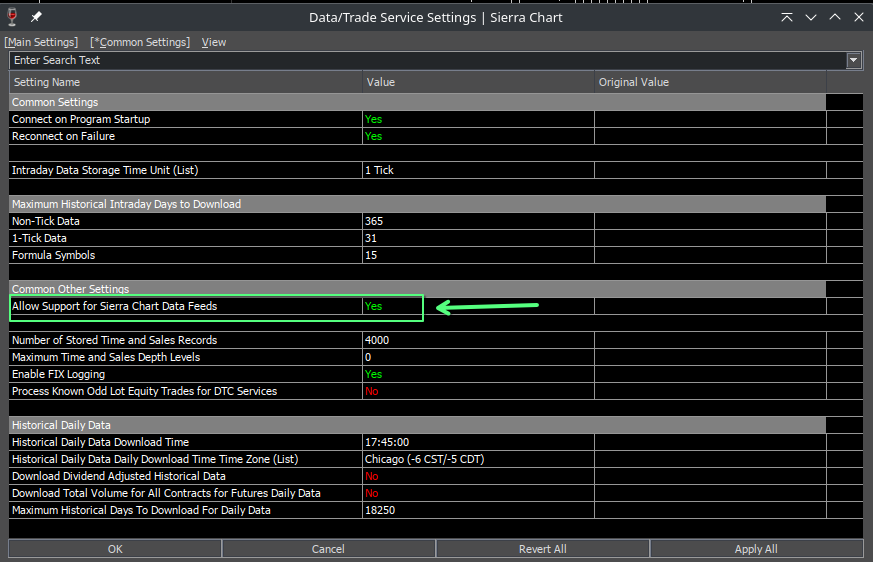Select the Connect on Program Startup row label

81,119
